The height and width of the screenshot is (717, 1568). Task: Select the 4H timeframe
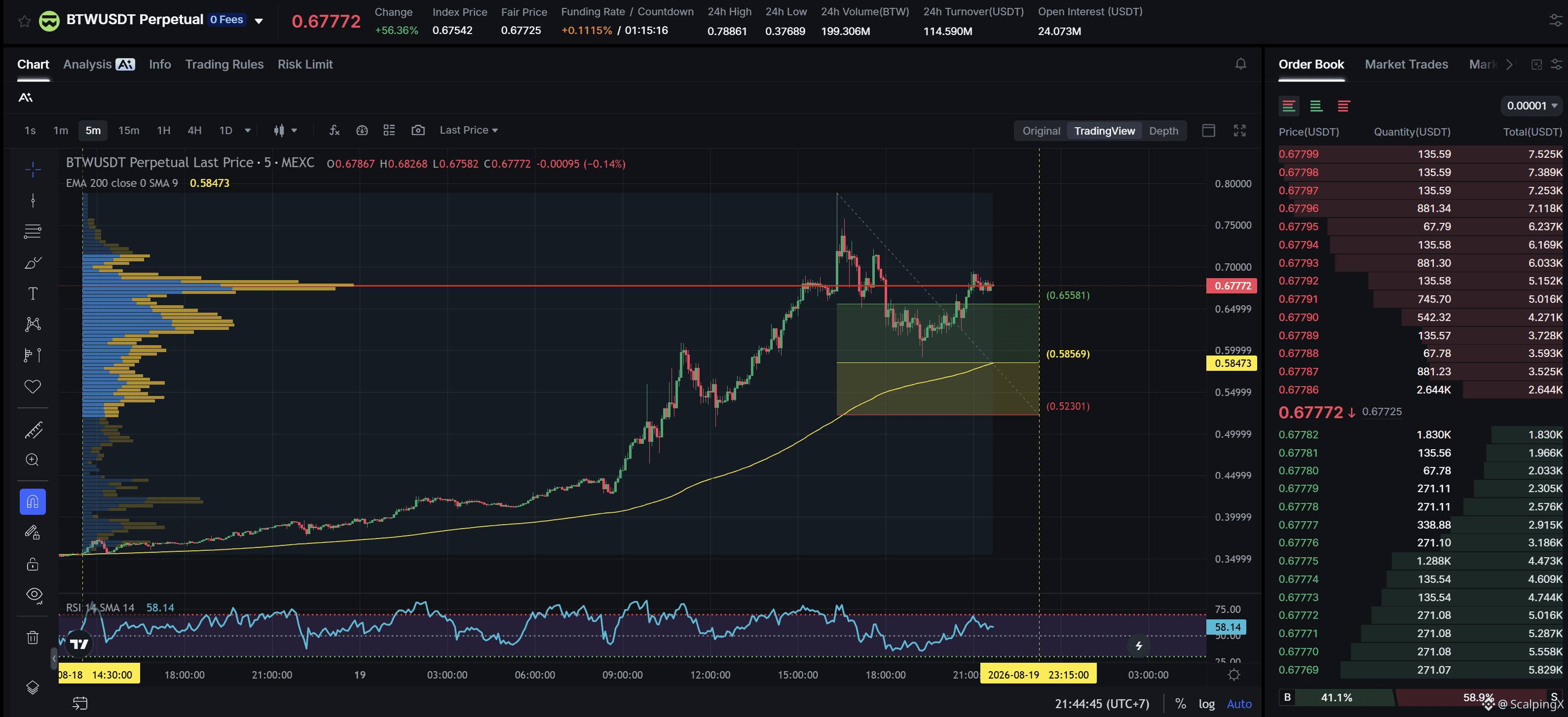[x=194, y=130]
